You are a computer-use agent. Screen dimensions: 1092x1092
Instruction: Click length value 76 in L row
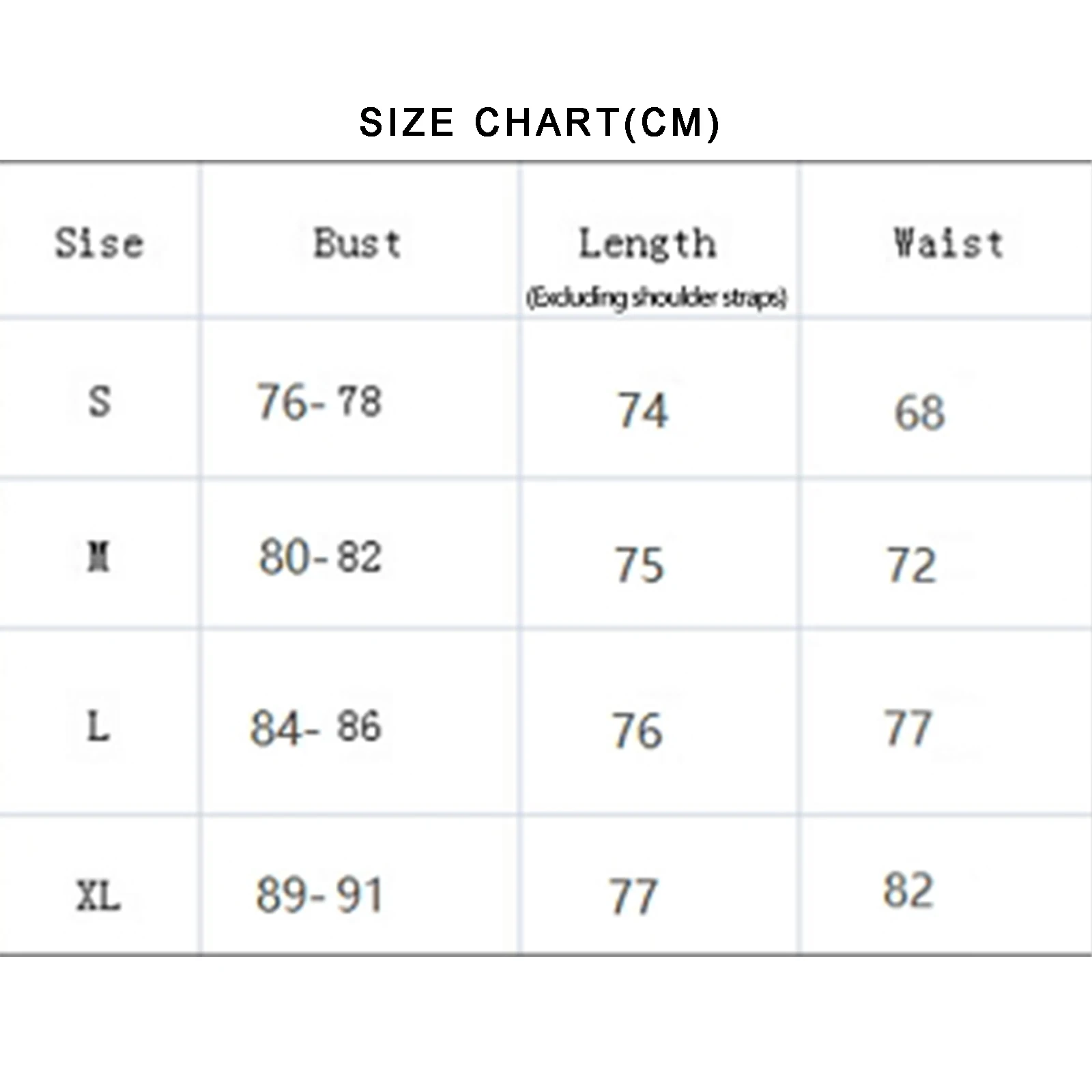pyautogui.click(x=637, y=731)
